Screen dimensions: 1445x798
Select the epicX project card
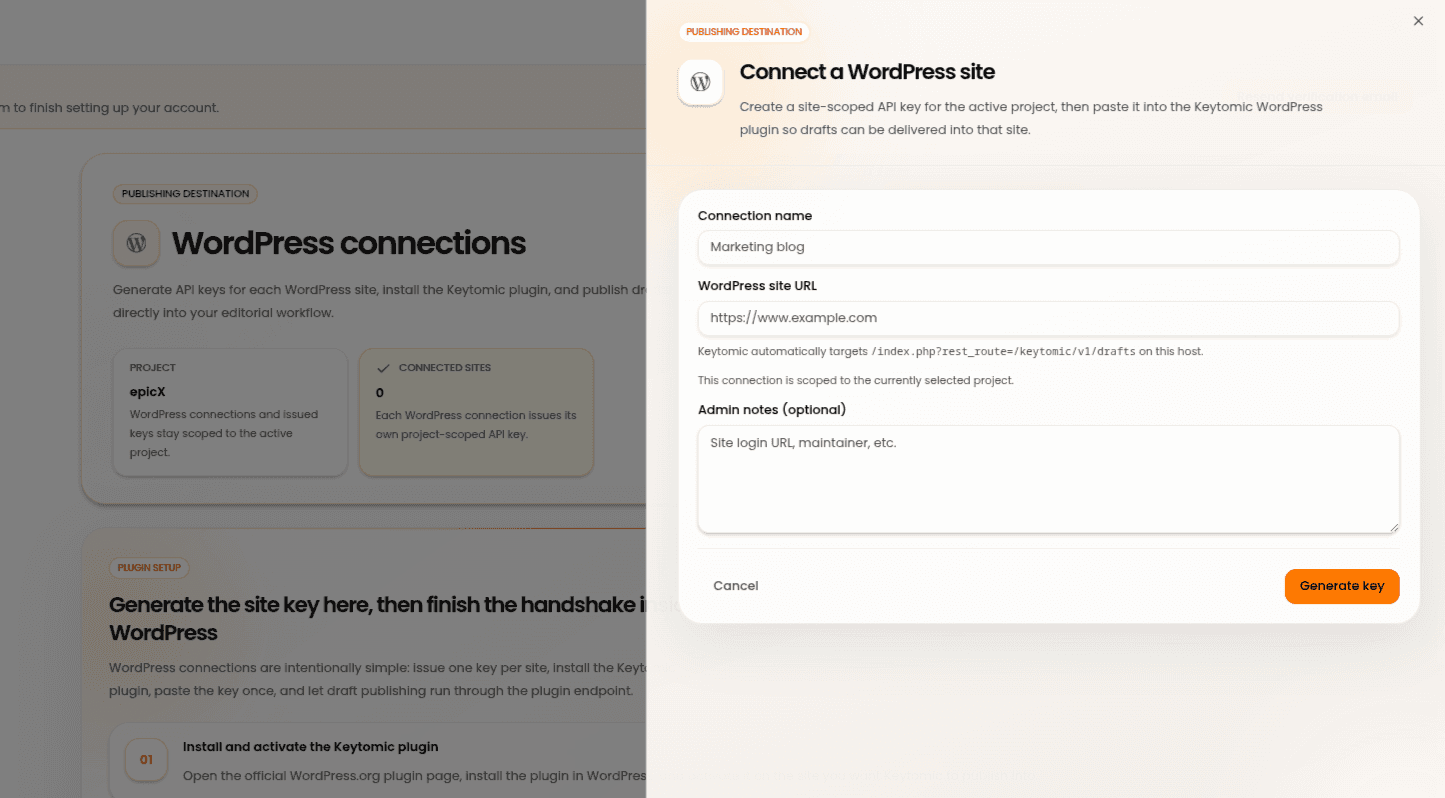(x=230, y=412)
